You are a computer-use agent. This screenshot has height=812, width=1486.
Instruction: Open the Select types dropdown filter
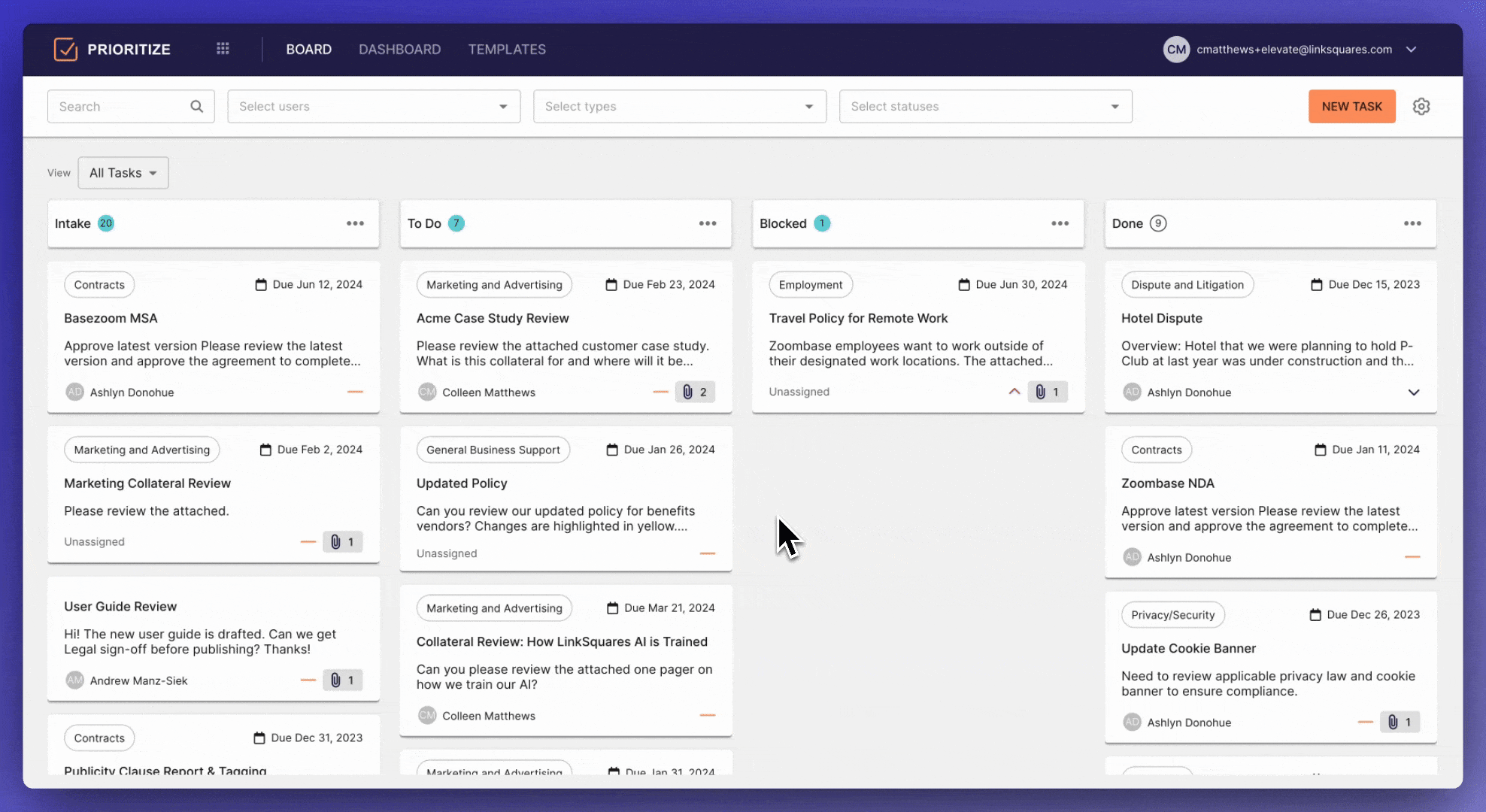click(680, 106)
